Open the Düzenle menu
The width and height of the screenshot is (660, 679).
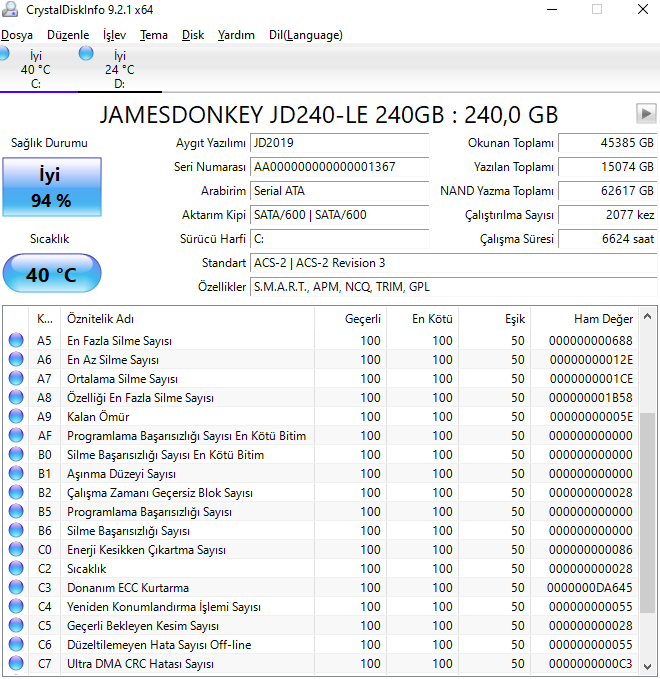(68, 35)
